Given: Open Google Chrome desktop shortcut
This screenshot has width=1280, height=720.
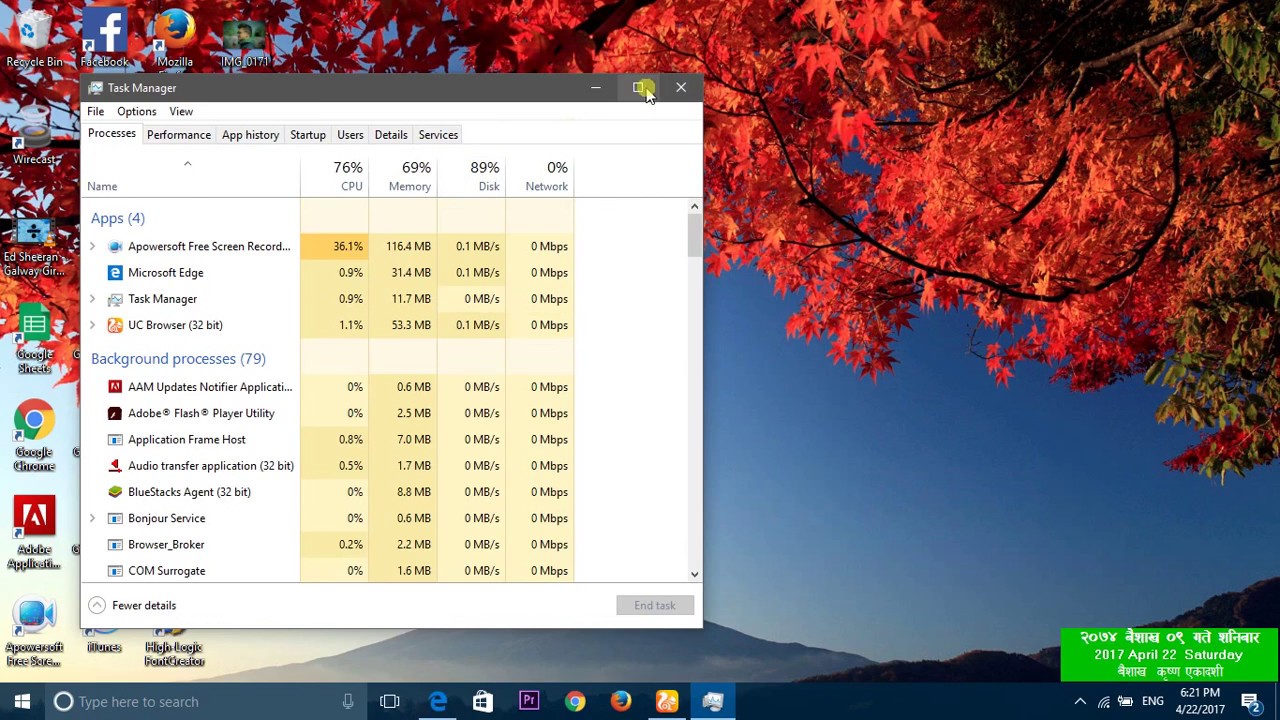Looking at the screenshot, I should click(x=34, y=437).
